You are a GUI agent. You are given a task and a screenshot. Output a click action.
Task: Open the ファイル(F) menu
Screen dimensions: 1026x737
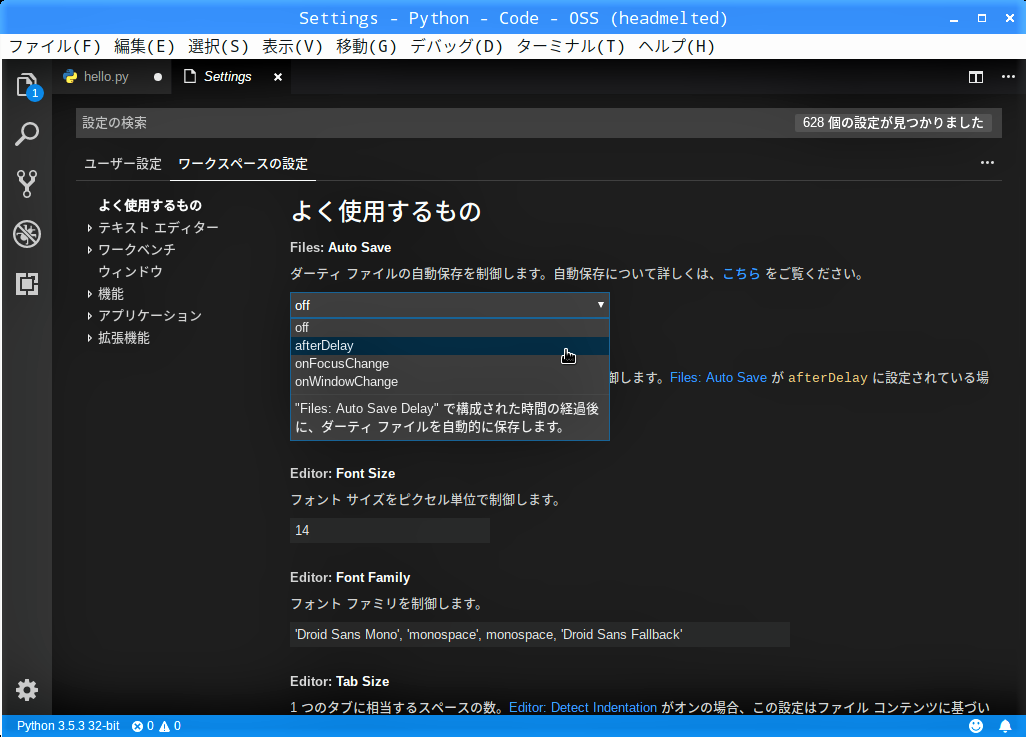pos(55,46)
